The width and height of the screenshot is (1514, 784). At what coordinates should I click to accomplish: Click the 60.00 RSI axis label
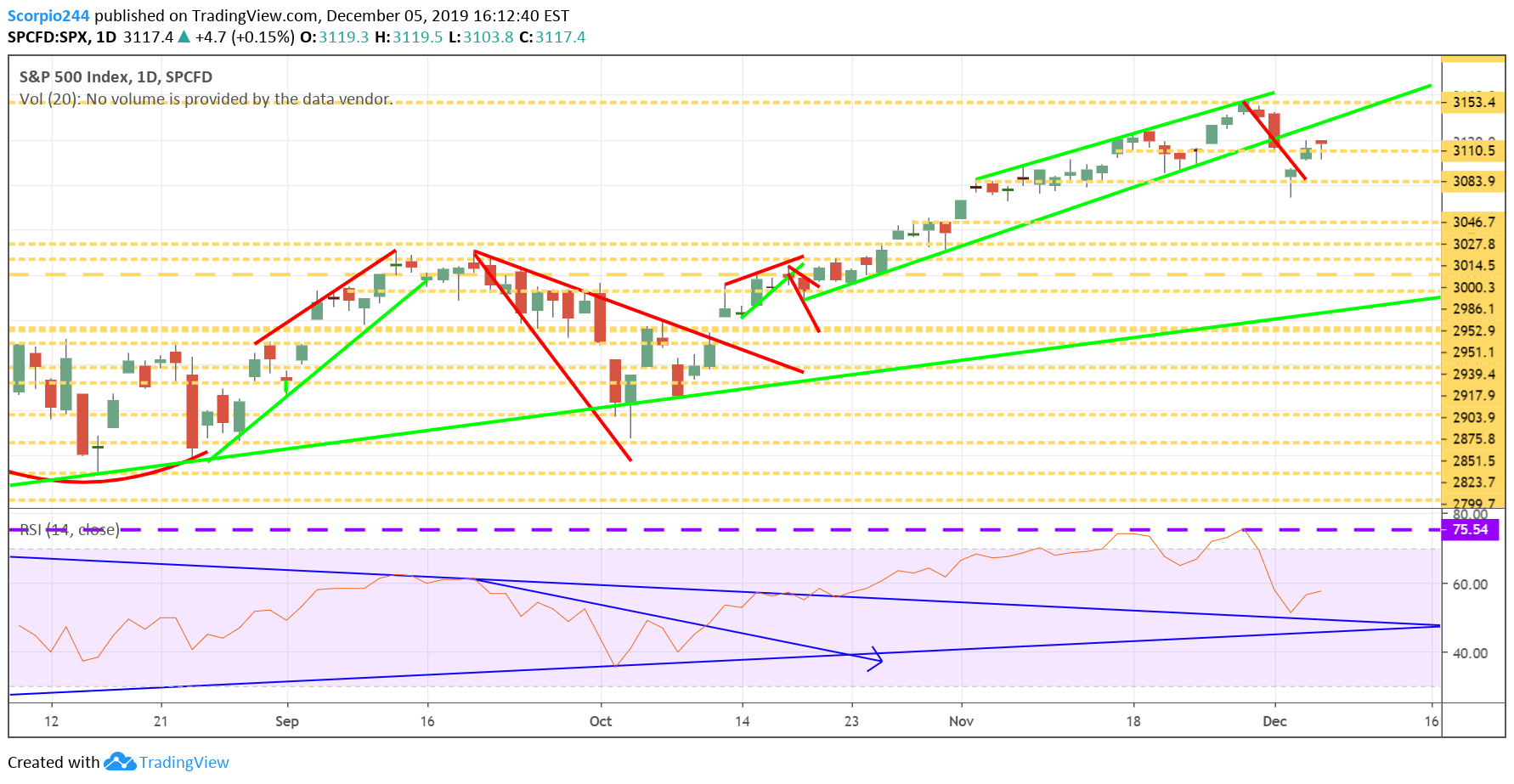(x=1470, y=584)
